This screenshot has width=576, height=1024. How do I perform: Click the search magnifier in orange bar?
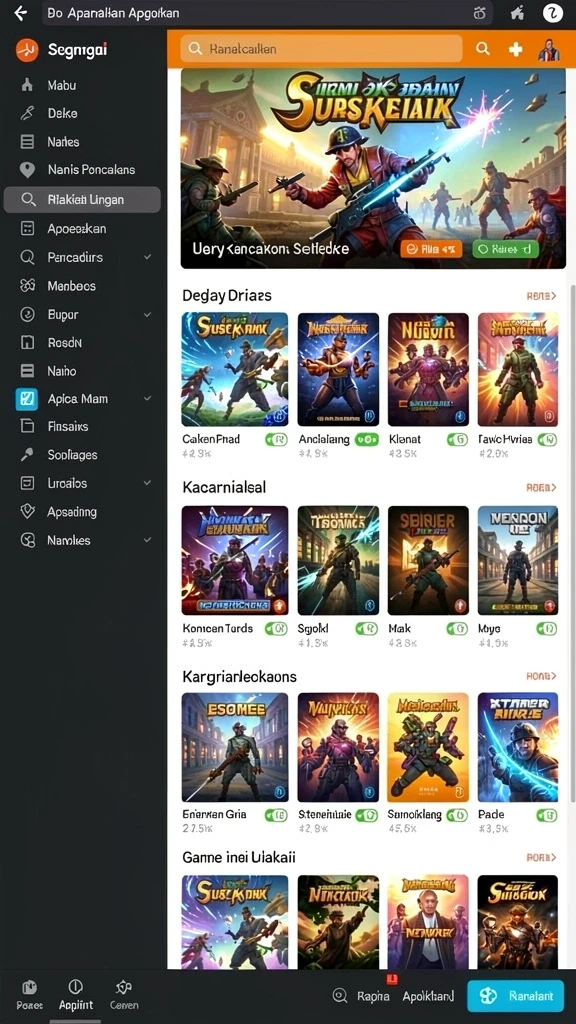click(483, 48)
